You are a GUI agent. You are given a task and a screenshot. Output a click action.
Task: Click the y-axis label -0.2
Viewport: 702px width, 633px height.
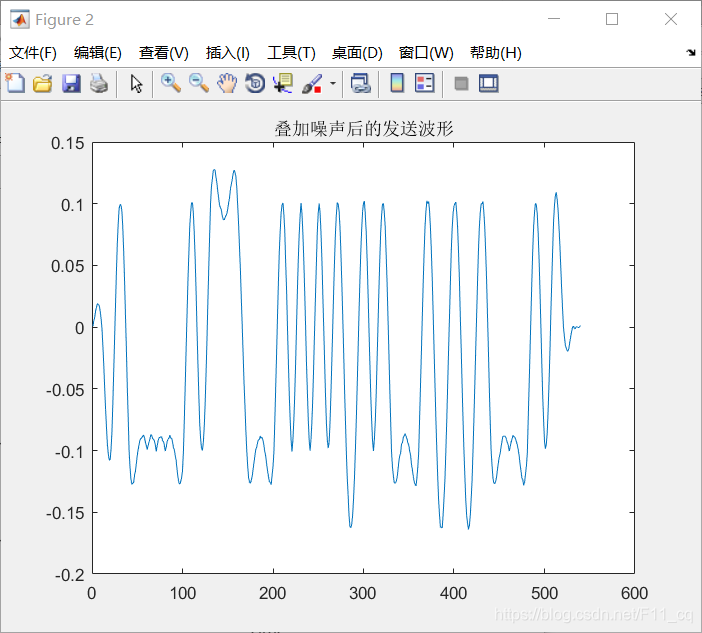pos(69,575)
